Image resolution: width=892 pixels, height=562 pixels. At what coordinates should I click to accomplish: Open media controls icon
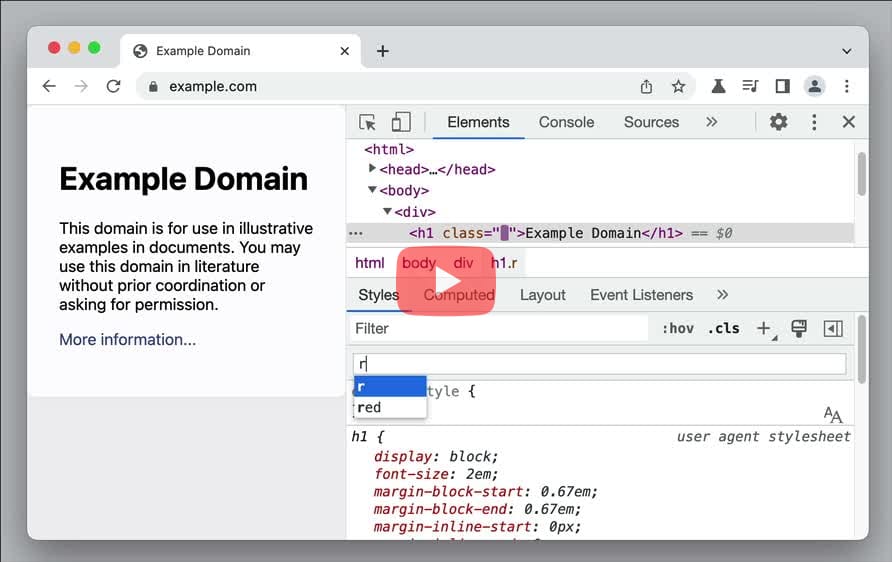pyautogui.click(x=750, y=86)
